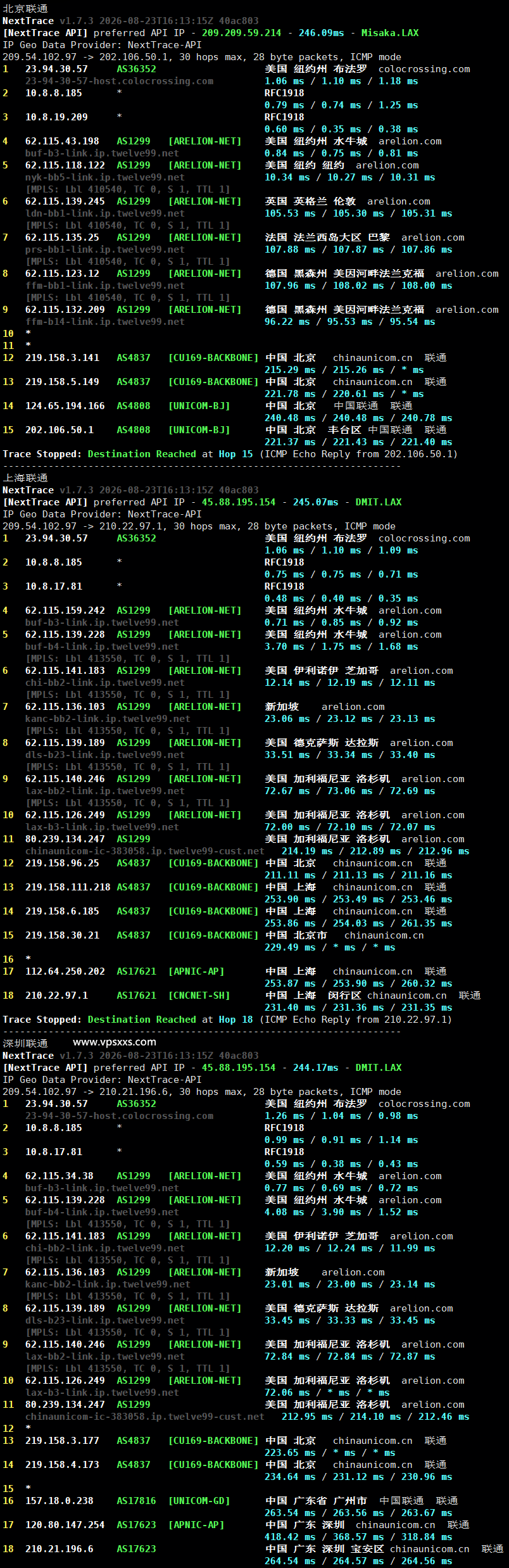Screen dimensions: 509x1568
Task: Click hop IP 124.65.194.166
Action: tap(65, 406)
